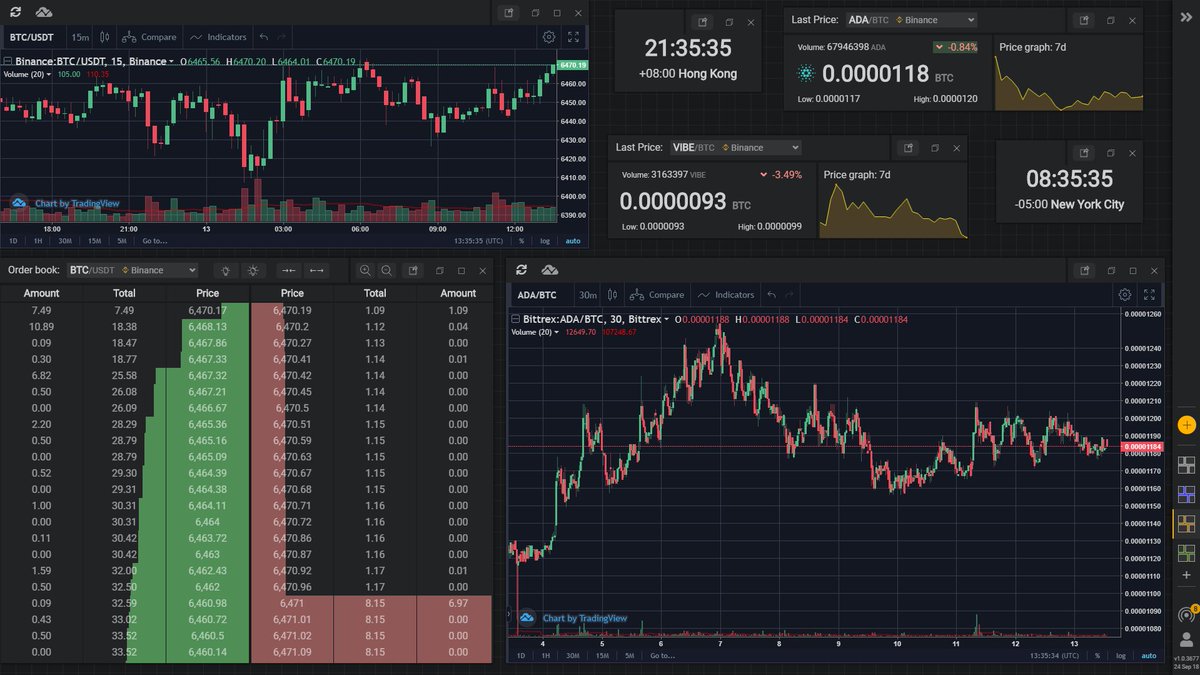Screen dimensions: 1200x675
Task: Toggle auto scale on BTC/USDT chart
Action: (573, 241)
